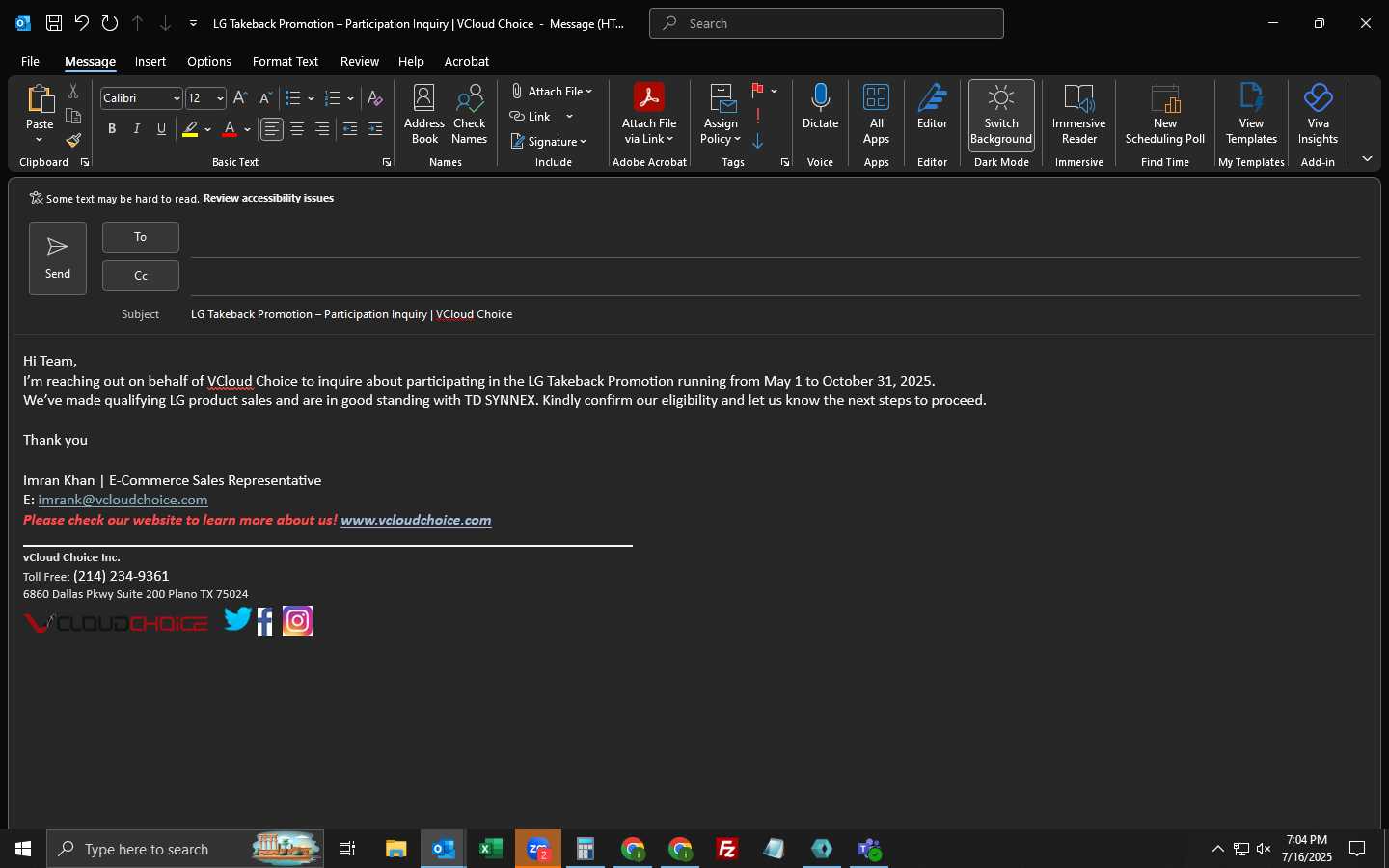Open Viva Insights add-in
The image size is (1389, 868).
(1318, 114)
